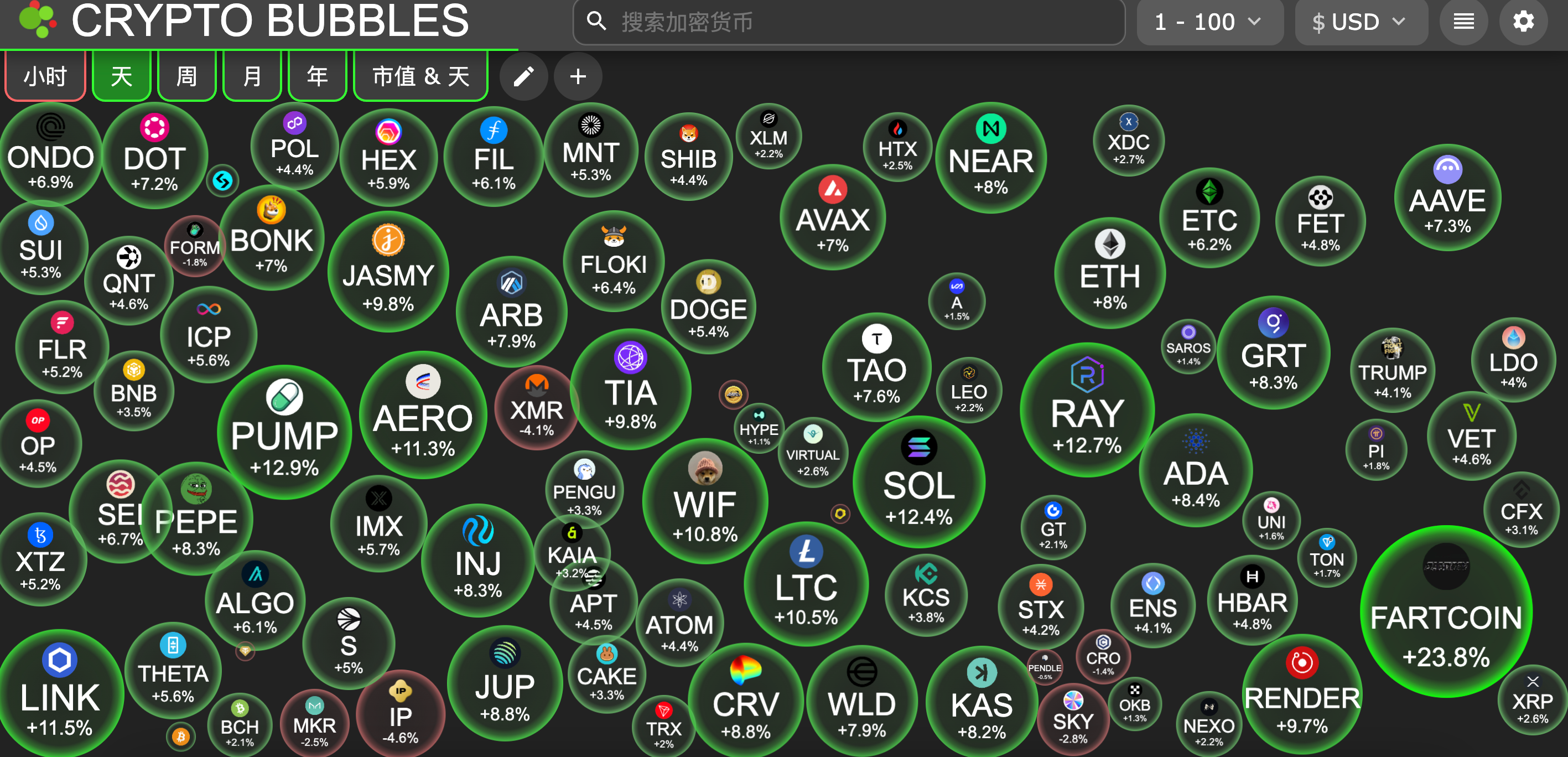Click the FLOKI +6.4% bubble
The height and width of the screenshot is (757, 1568).
click(x=614, y=261)
